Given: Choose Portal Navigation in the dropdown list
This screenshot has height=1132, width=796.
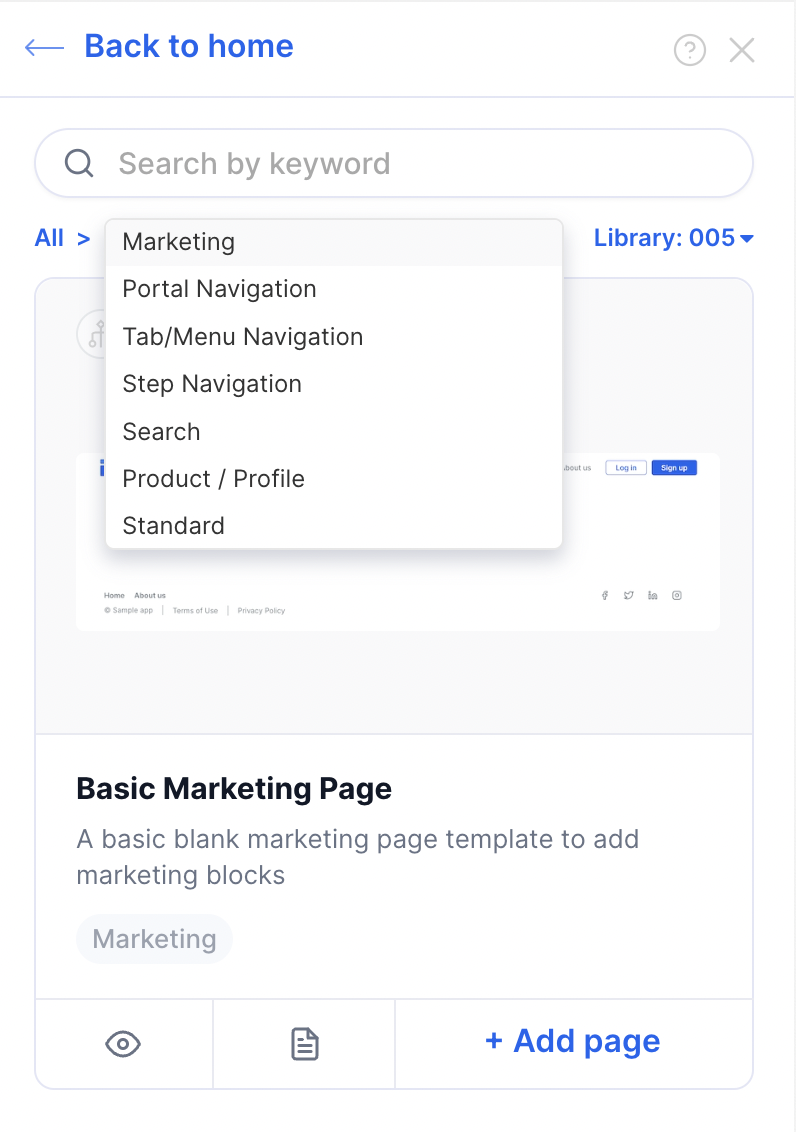Looking at the screenshot, I should [219, 289].
